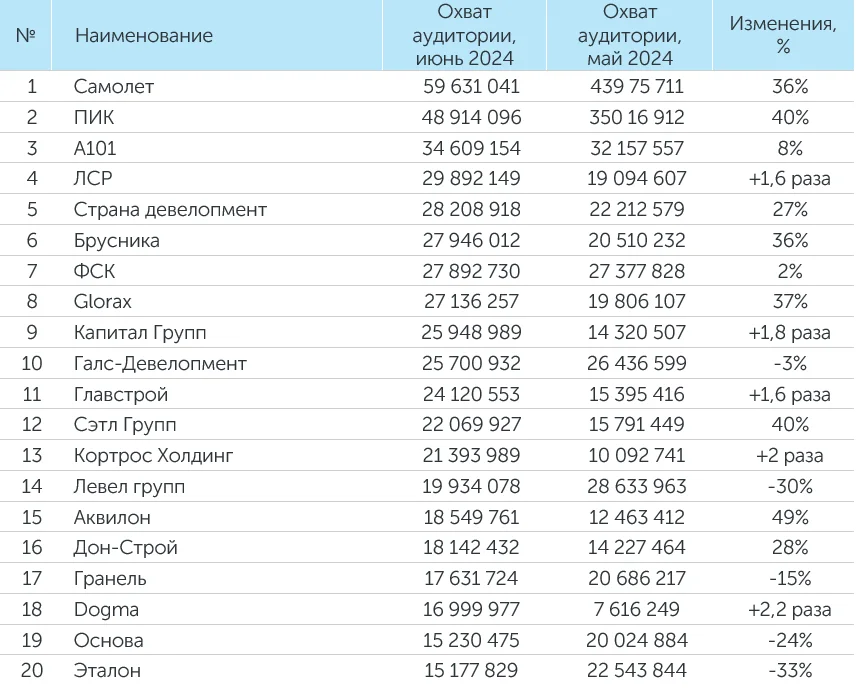Click the "№" column header

[26, 36]
